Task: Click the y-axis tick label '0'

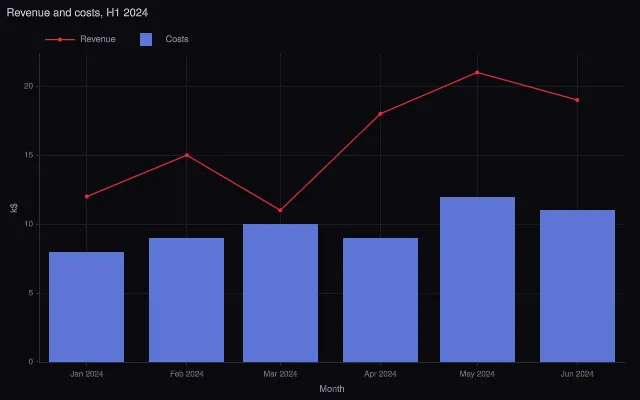Action: [31, 362]
